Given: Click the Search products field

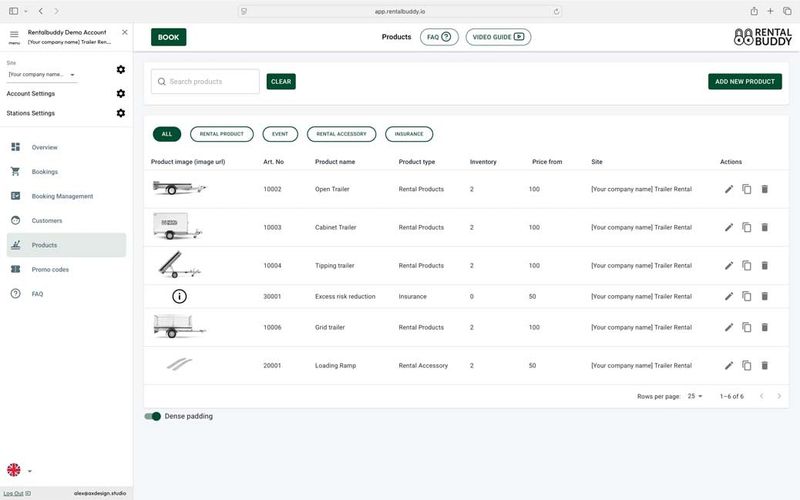Looking at the screenshot, I should click(205, 82).
